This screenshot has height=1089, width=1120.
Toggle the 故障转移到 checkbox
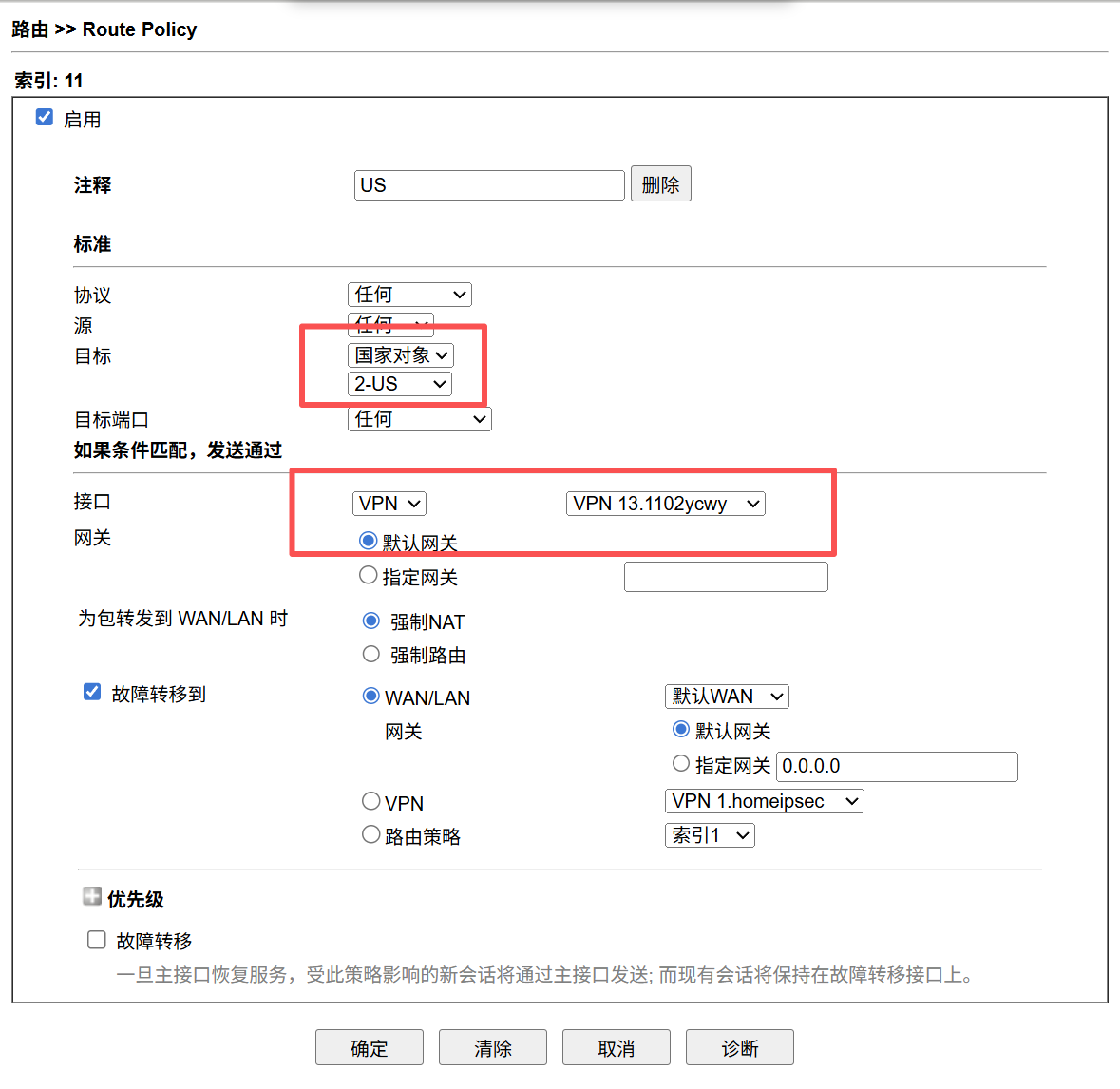coord(92,692)
